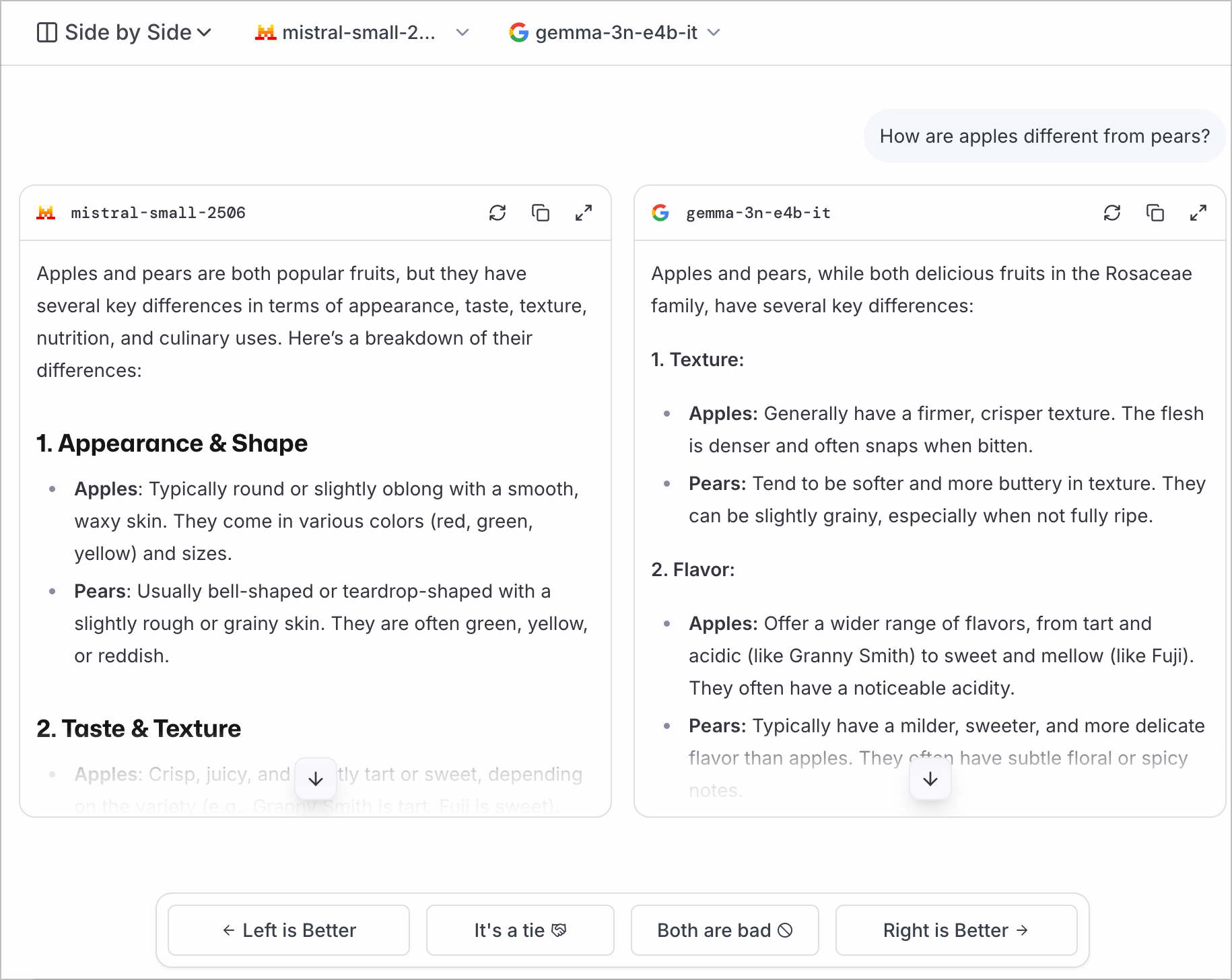Open the gemma-3n-e4b-it model selector dropdown
Image resolution: width=1232 pixels, height=980 pixels.
pyautogui.click(x=615, y=32)
